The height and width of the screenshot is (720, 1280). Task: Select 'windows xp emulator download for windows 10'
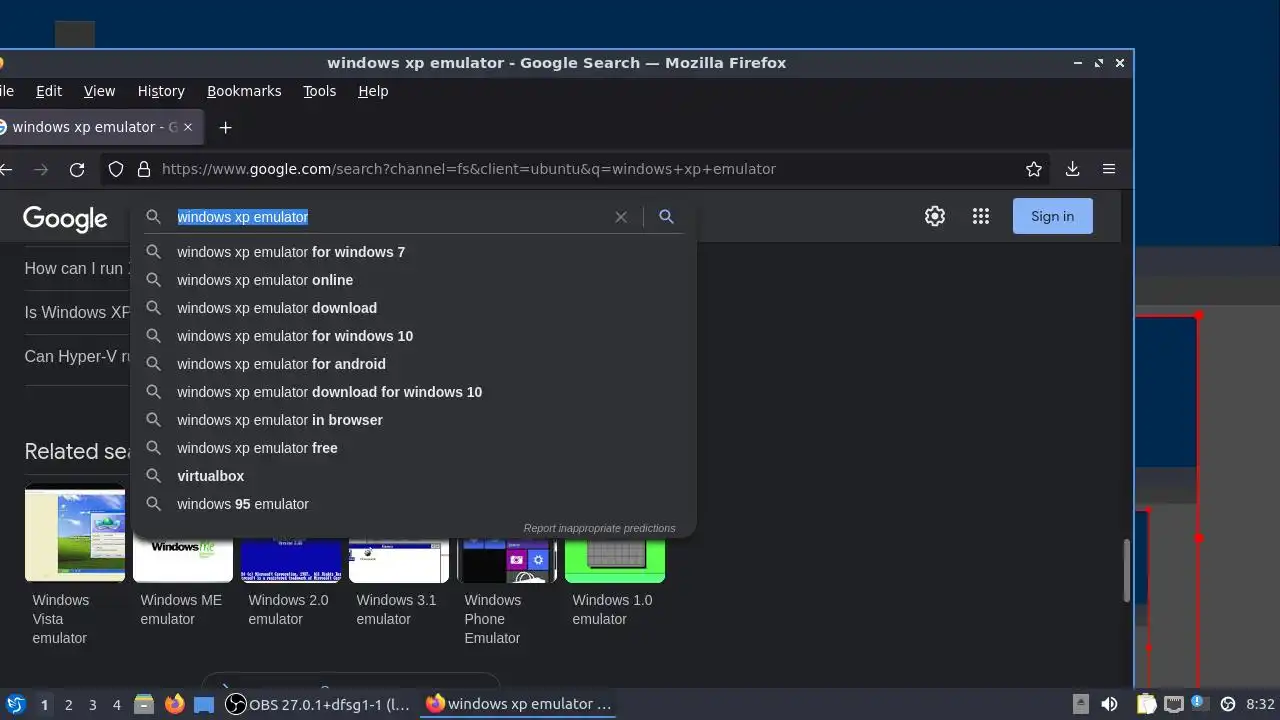pyautogui.click(x=413, y=392)
